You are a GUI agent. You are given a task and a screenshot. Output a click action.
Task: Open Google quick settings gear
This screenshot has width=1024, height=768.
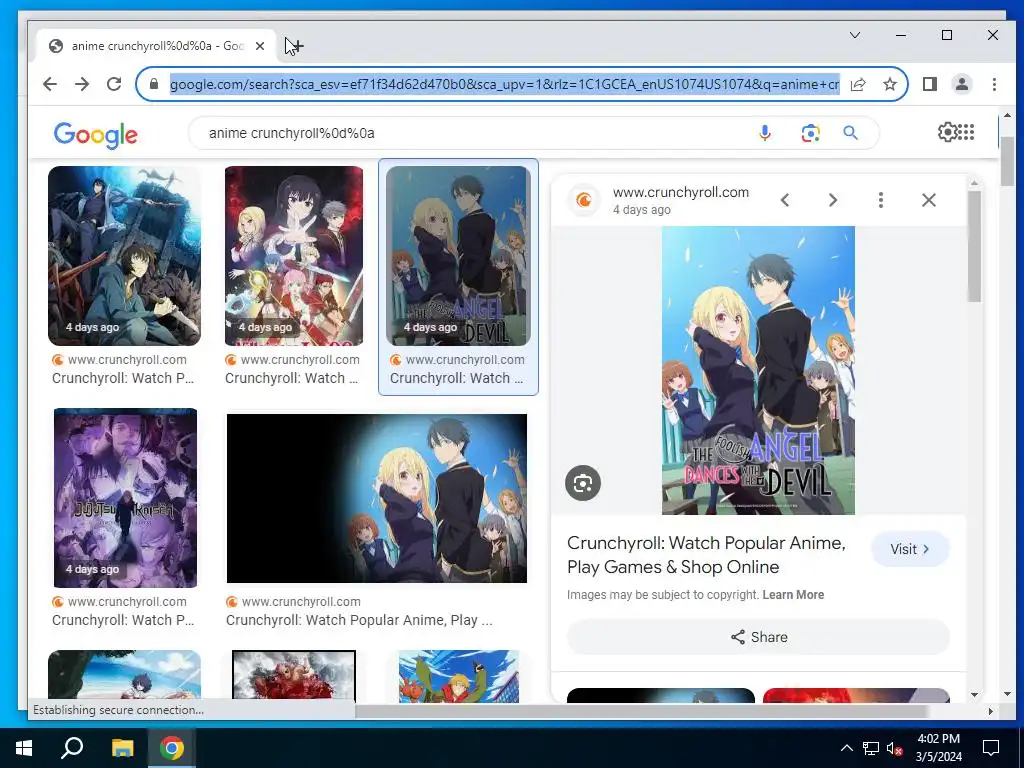(948, 132)
